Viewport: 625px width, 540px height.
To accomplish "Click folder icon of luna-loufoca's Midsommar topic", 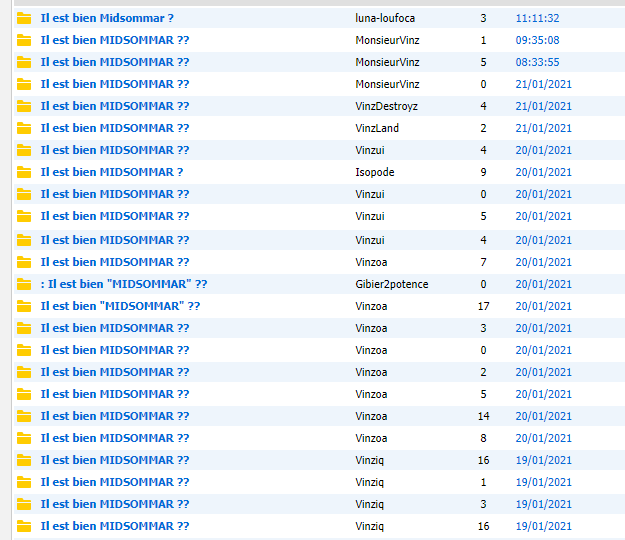I will click(24, 18).
